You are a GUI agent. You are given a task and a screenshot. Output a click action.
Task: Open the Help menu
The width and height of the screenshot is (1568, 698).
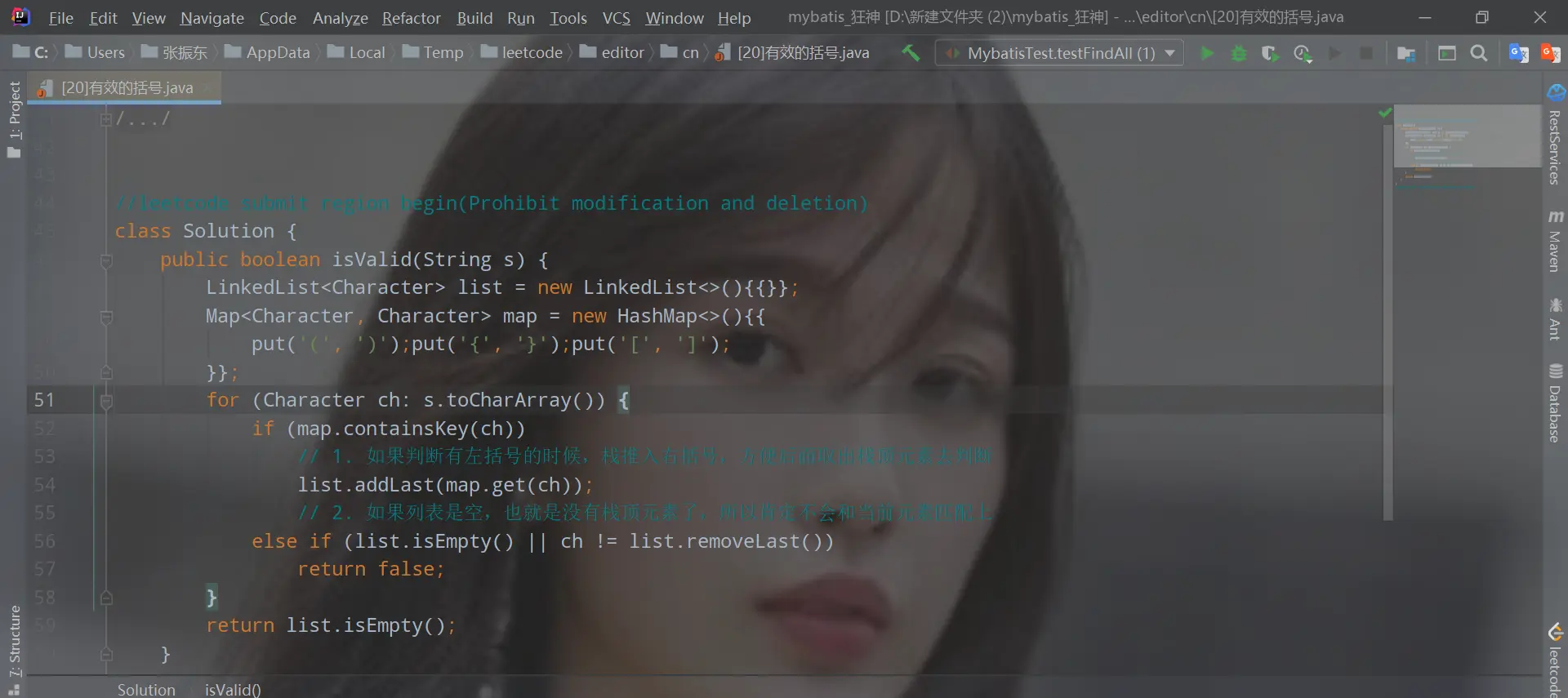coord(734,18)
